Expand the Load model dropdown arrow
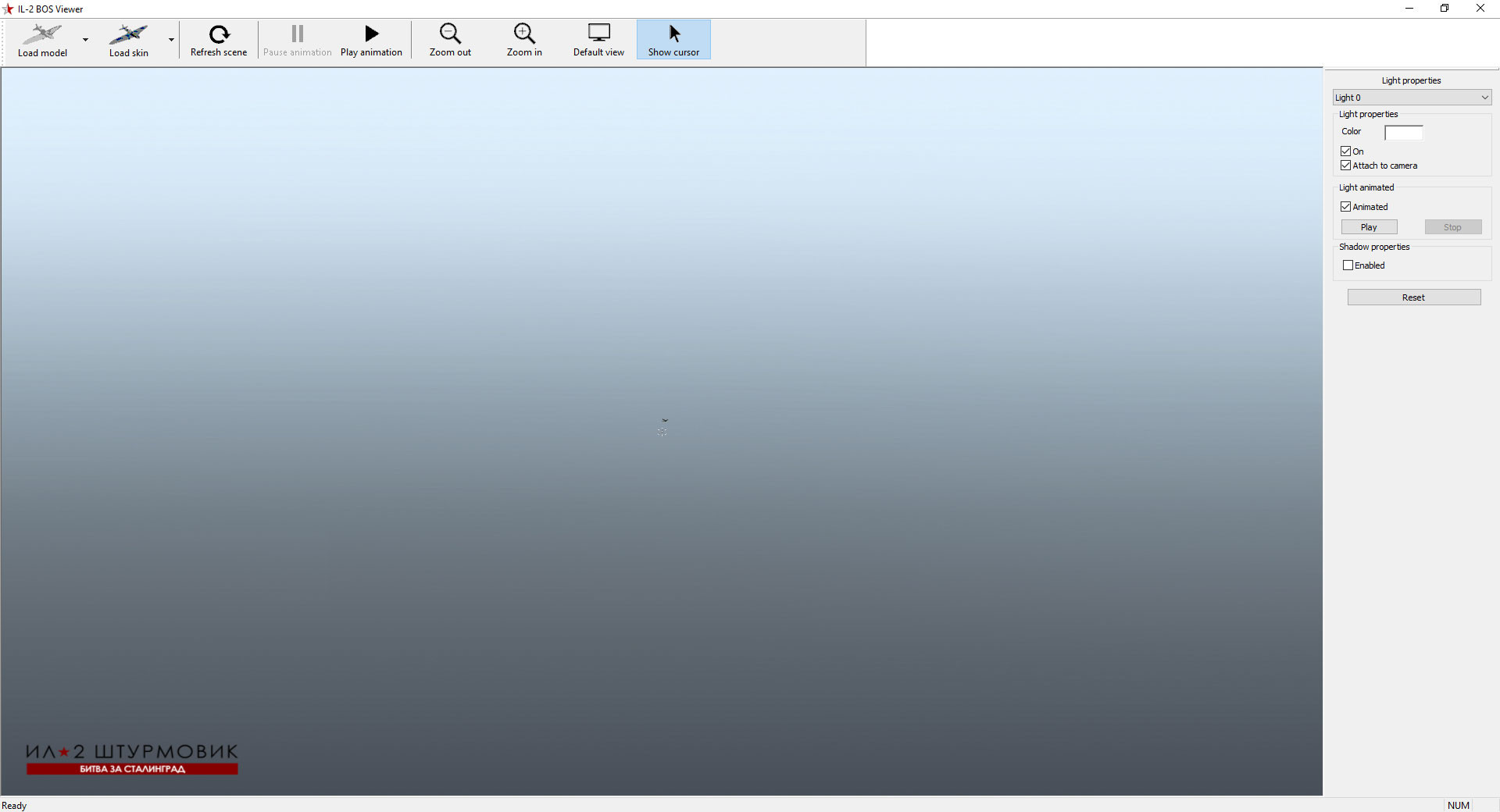The height and width of the screenshot is (812, 1500). tap(86, 40)
